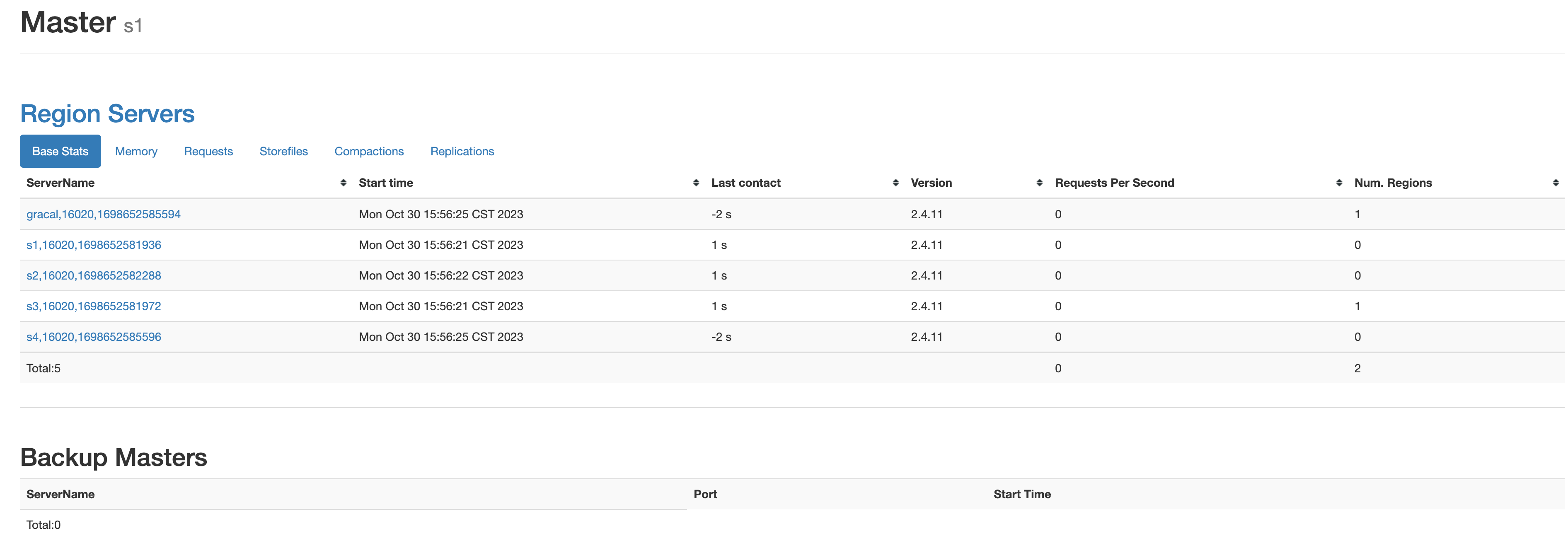View the Replications tab
Image resolution: width=1568 pixels, height=550 pixels.
462,152
